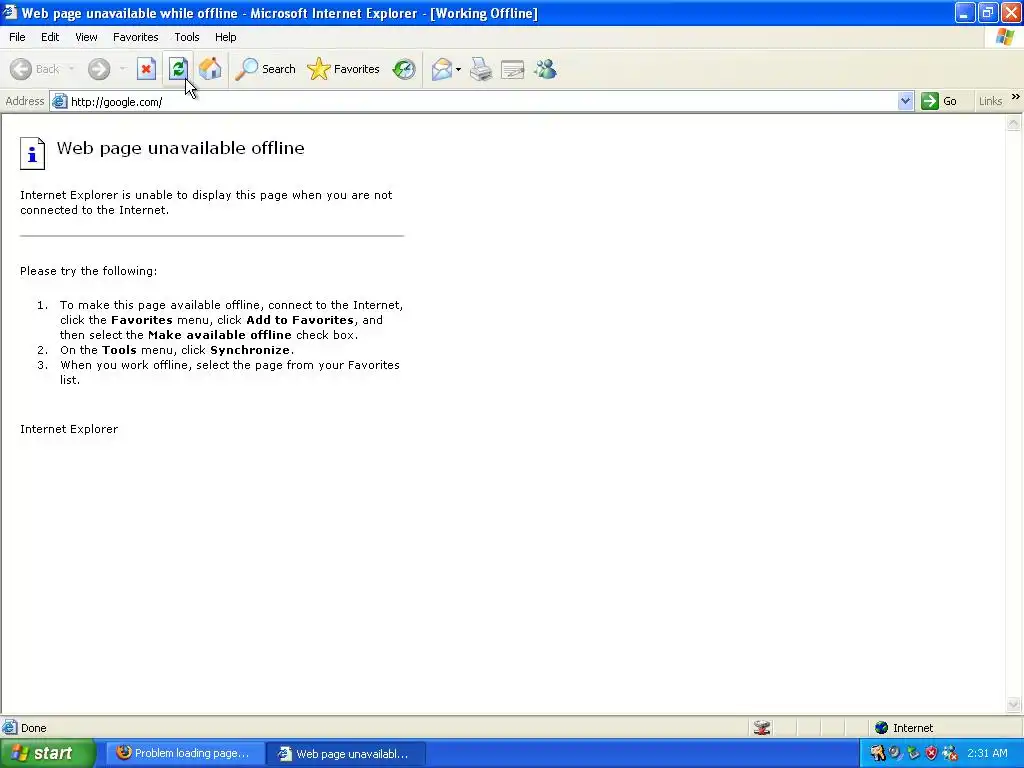This screenshot has height=768, width=1024.
Task: Open the Favorites pane with star
Action: (344, 69)
